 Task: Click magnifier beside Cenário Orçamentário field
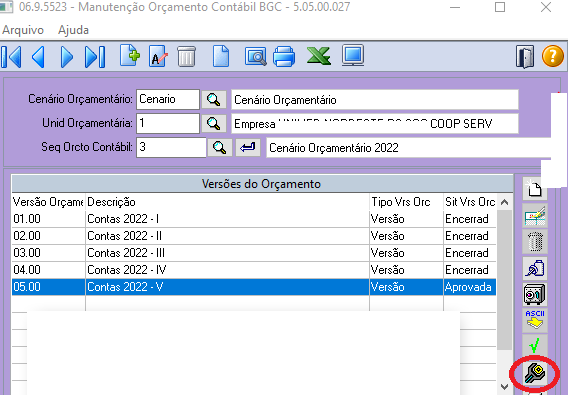point(214,99)
